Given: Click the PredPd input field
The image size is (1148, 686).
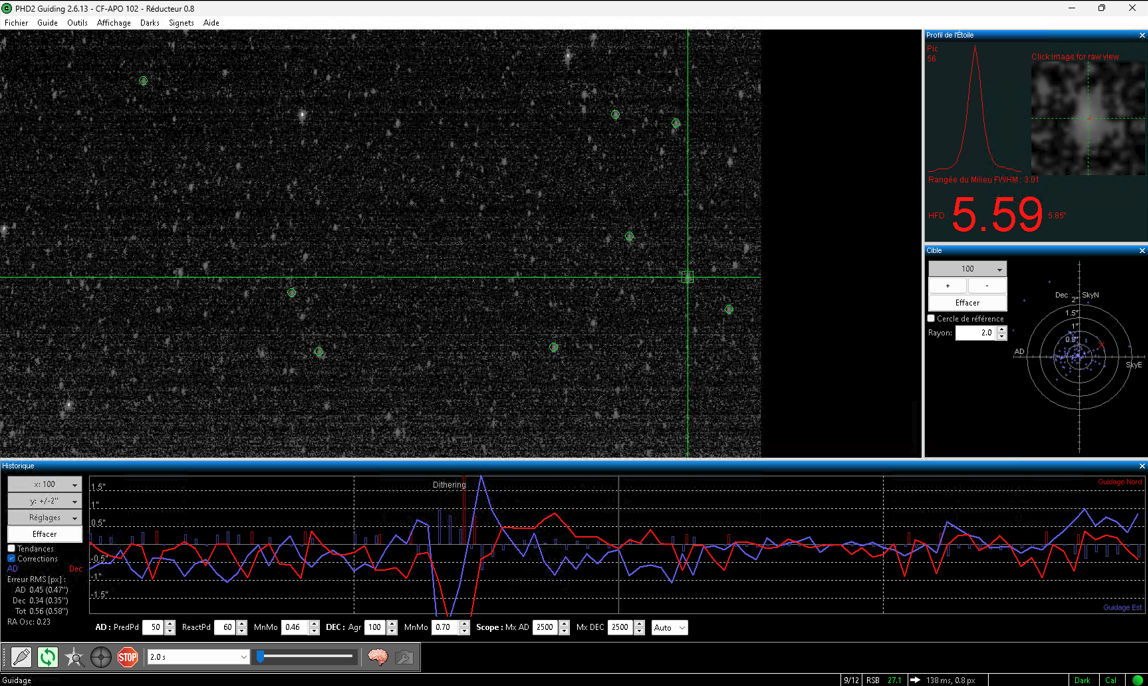Looking at the screenshot, I should coord(152,627).
